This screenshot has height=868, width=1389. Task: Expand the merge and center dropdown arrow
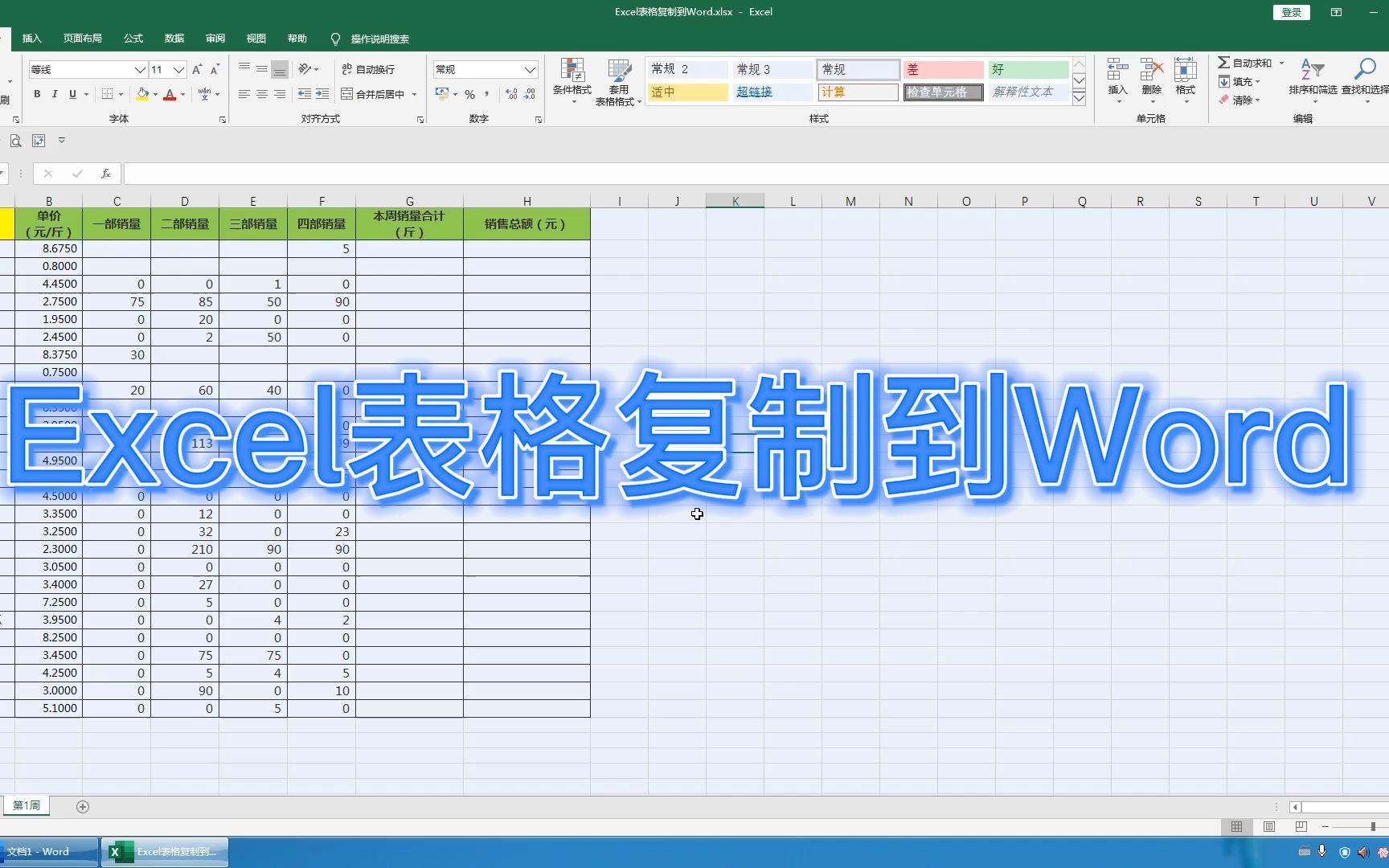(415, 94)
